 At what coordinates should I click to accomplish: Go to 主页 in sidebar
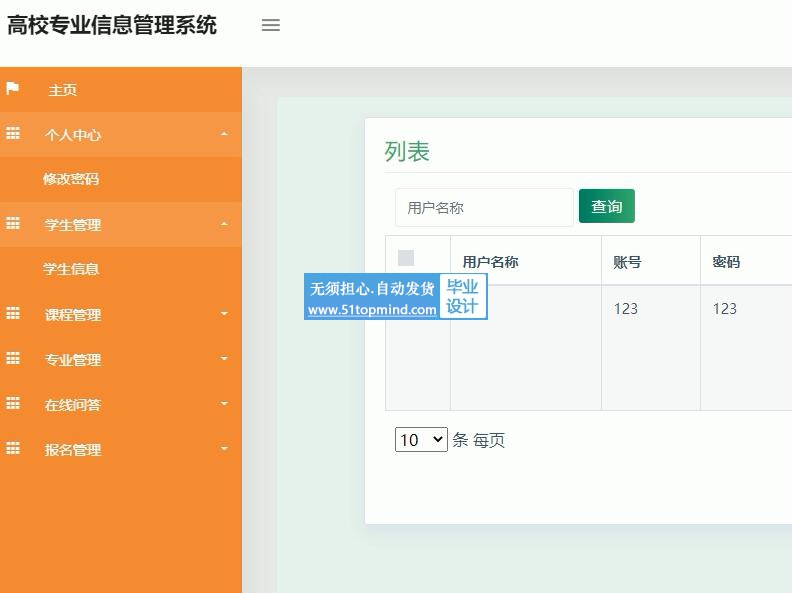[x=63, y=90]
